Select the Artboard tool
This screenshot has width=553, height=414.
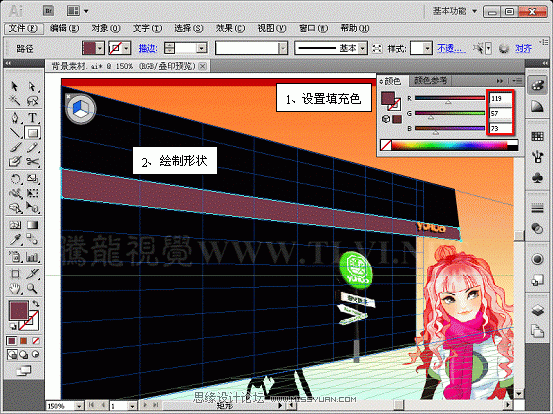(14, 273)
